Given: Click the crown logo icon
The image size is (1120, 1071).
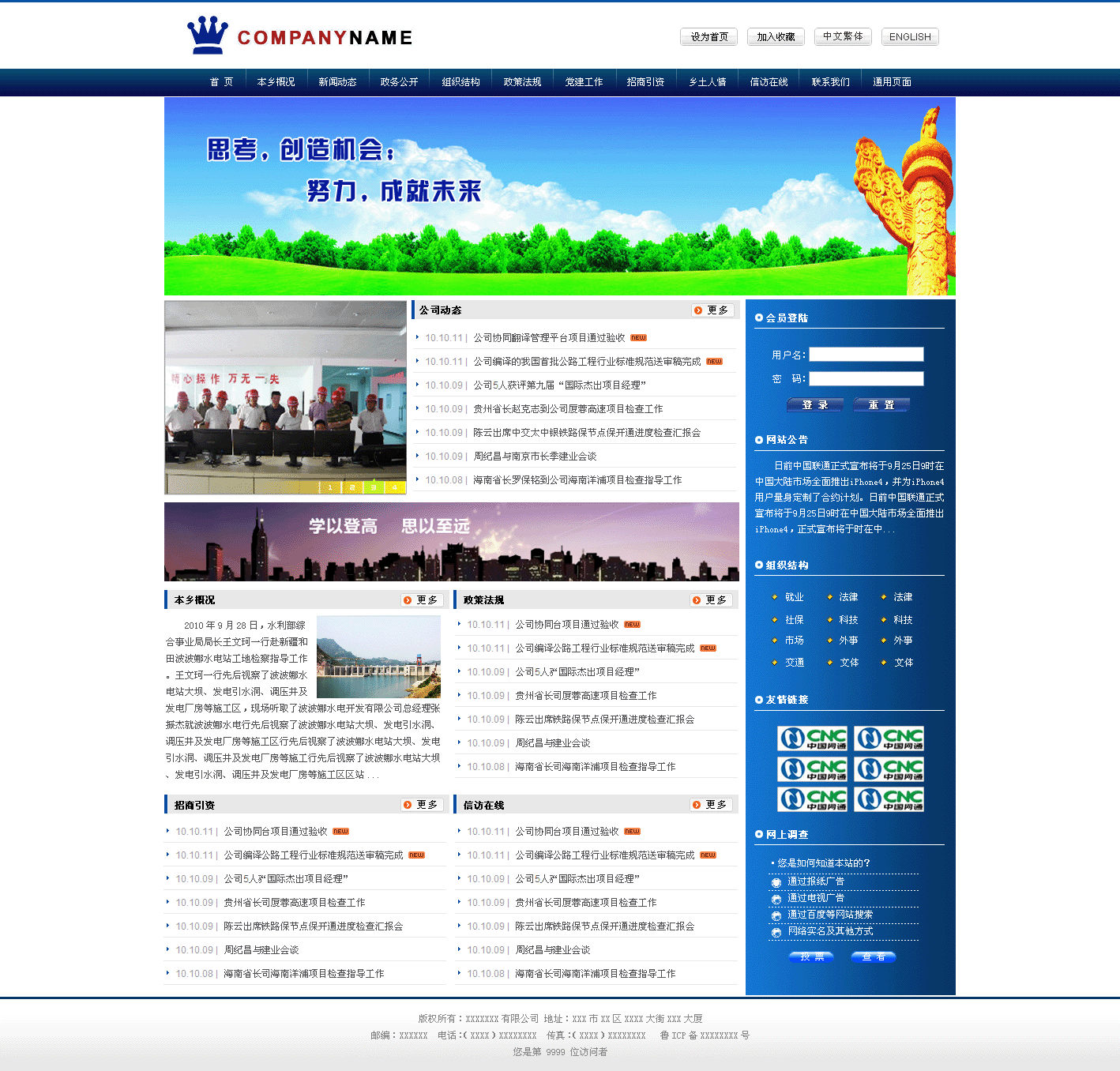Looking at the screenshot, I should (207, 36).
